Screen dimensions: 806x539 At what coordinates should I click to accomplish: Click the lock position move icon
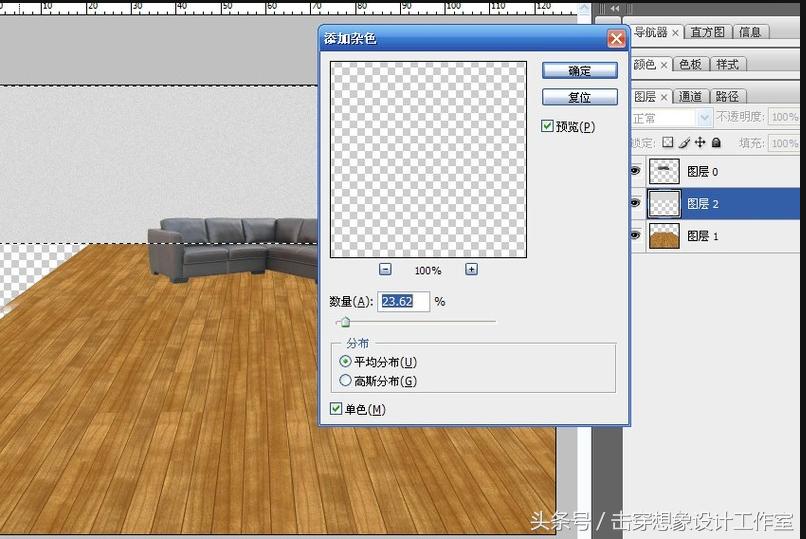coord(700,143)
